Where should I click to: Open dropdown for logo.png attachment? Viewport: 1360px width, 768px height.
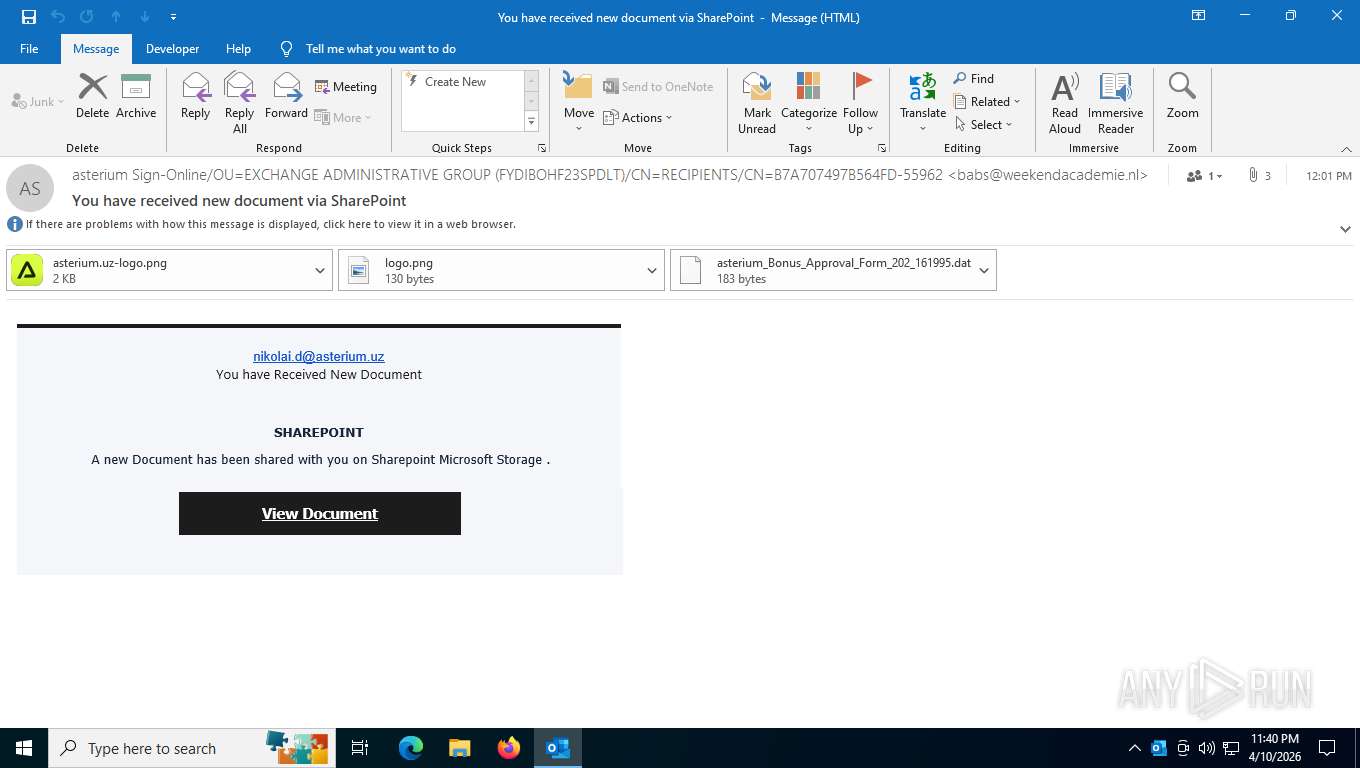pos(652,270)
